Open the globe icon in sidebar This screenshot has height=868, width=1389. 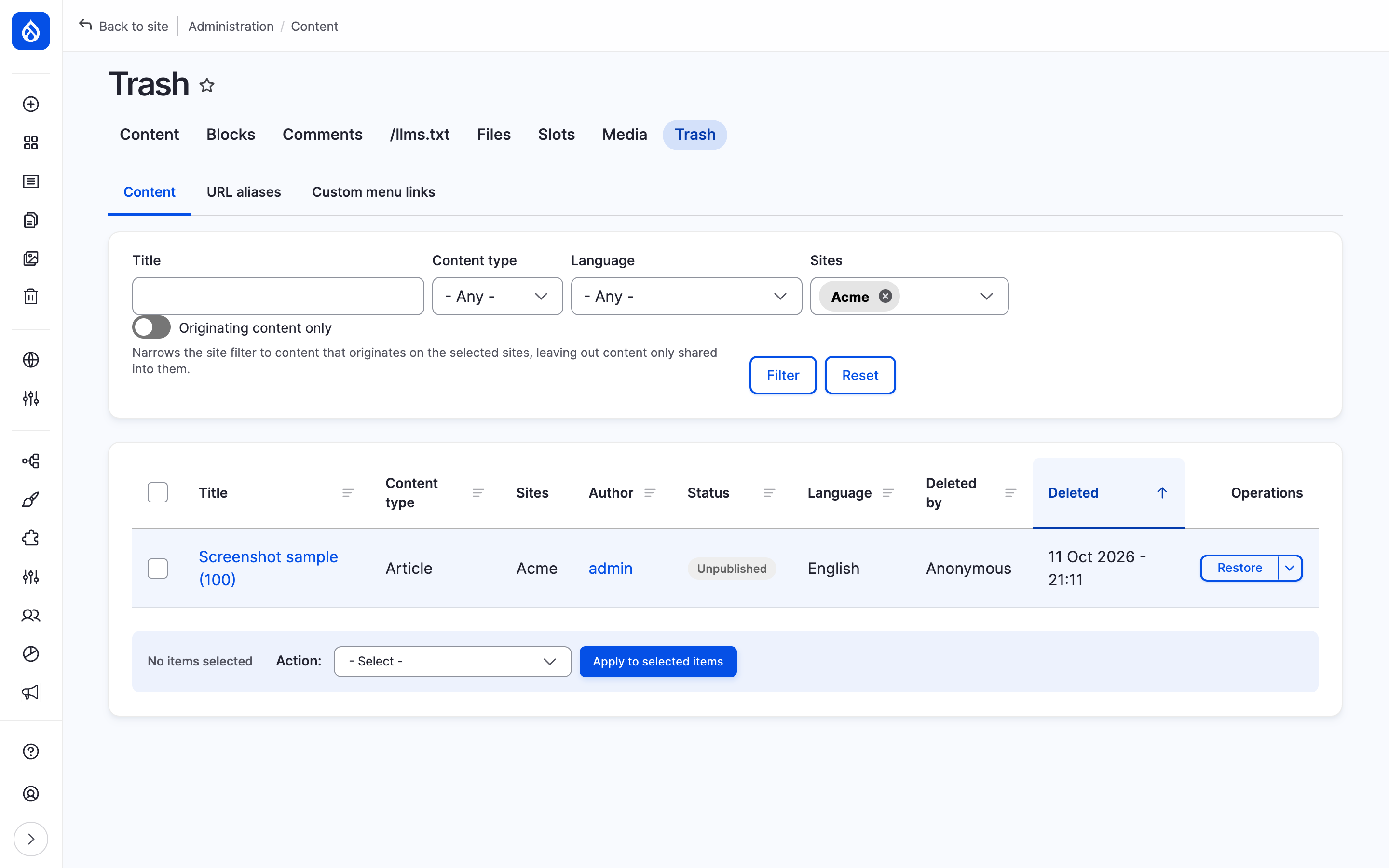30,360
